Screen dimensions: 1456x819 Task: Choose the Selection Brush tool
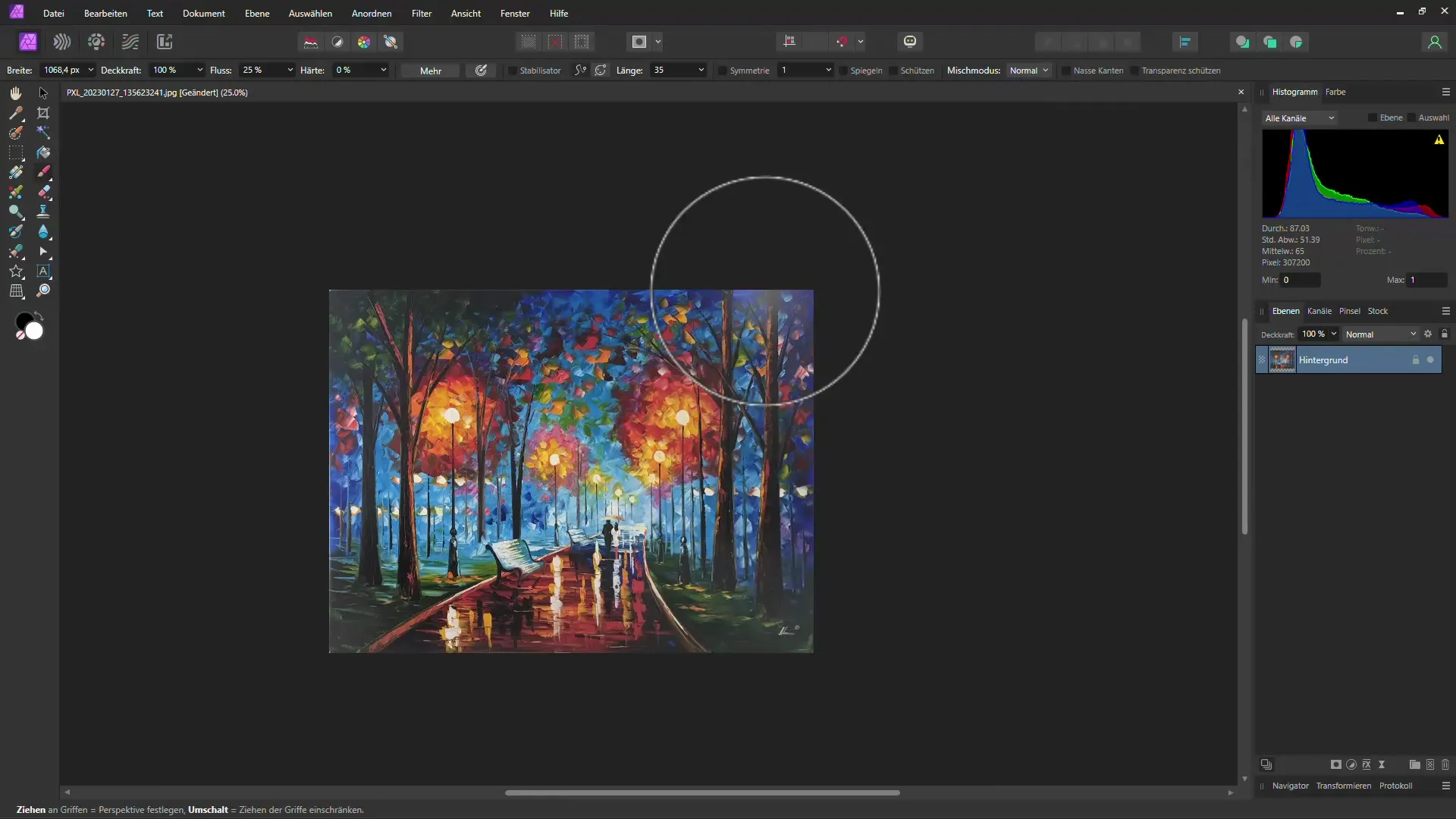tap(16, 133)
